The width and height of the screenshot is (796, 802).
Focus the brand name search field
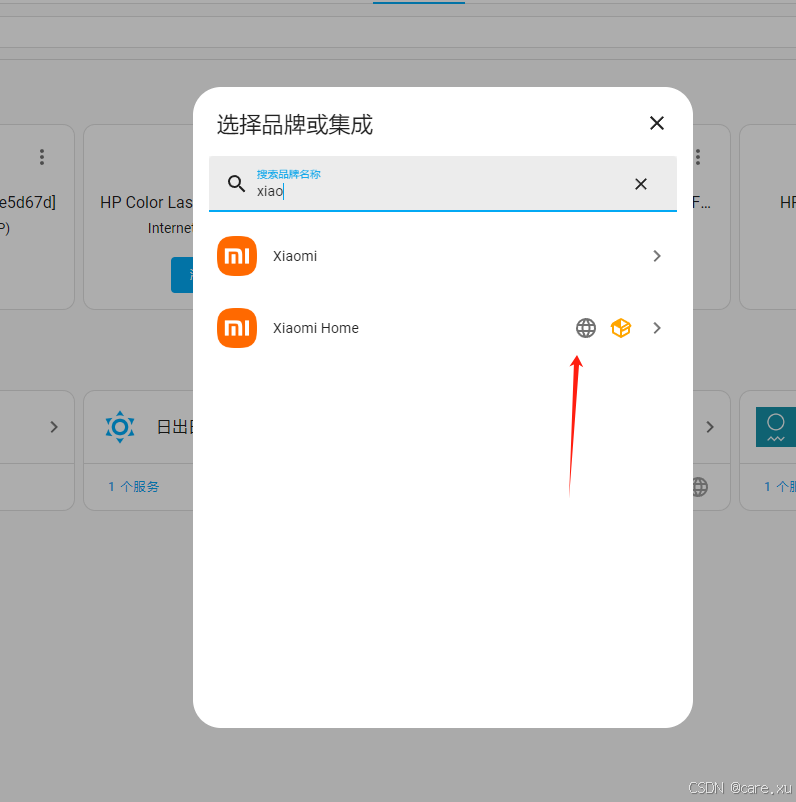click(443, 184)
